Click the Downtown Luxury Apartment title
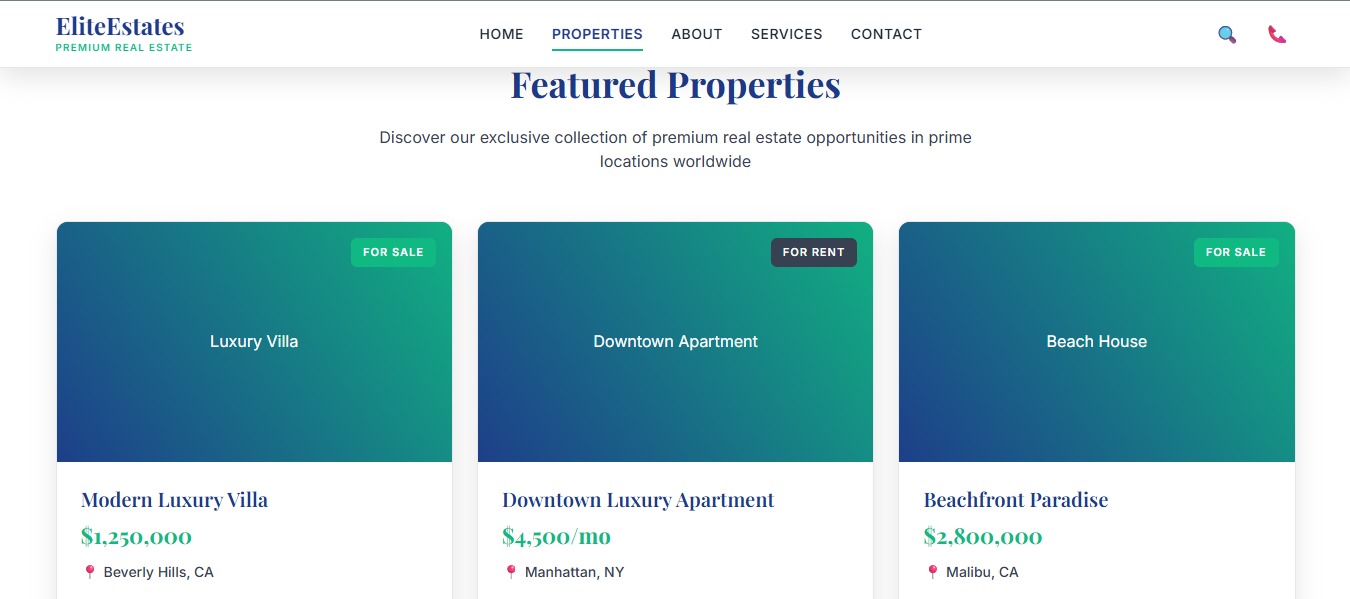The image size is (1350, 599). click(638, 499)
